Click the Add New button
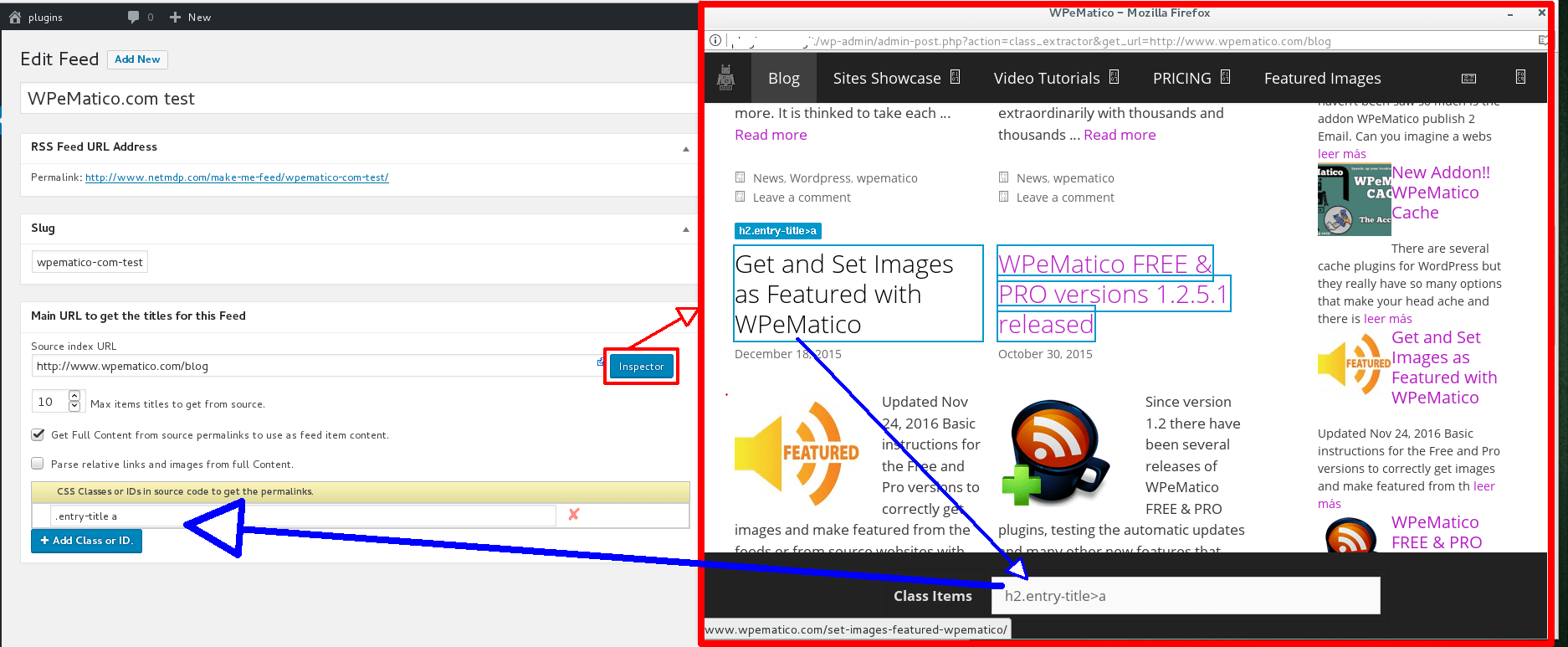 [137, 59]
